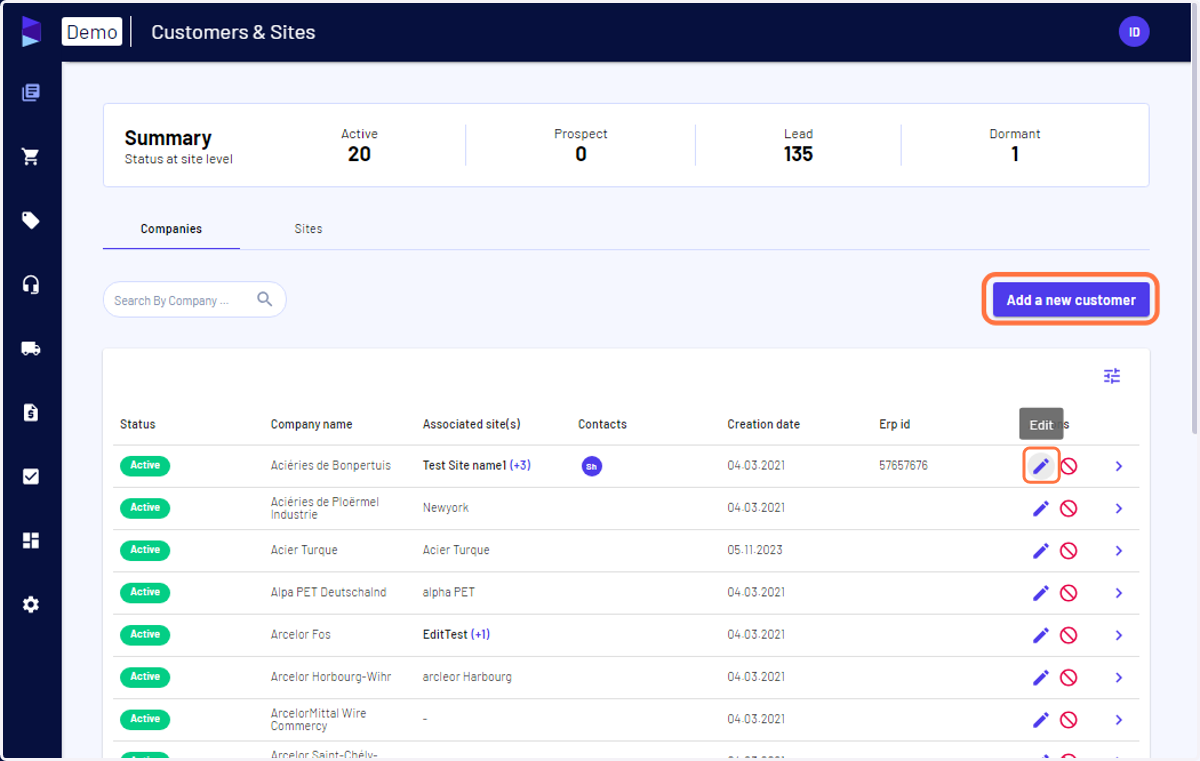Edit the Acier Turque company row
The width and height of the screenshot is (1200, 761).
[1041, 550]
